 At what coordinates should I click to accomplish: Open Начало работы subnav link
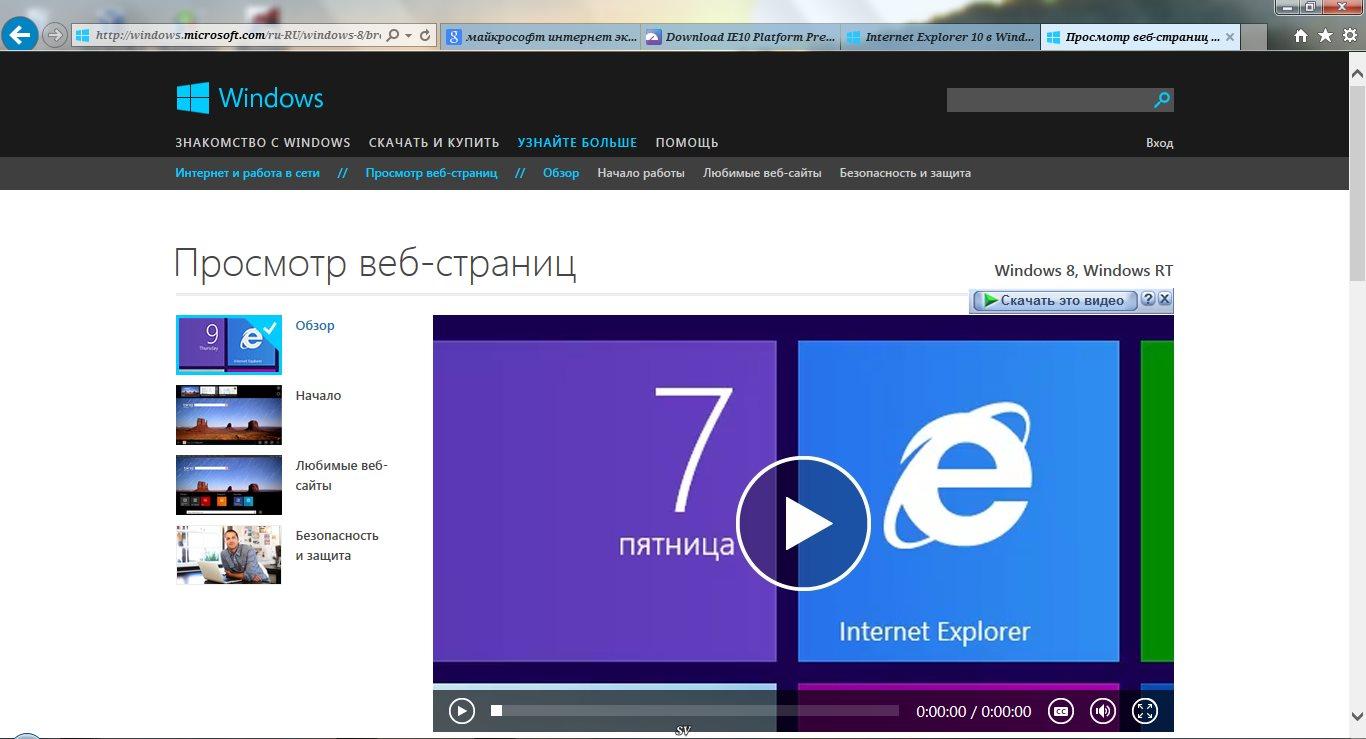tap(641, 173)
